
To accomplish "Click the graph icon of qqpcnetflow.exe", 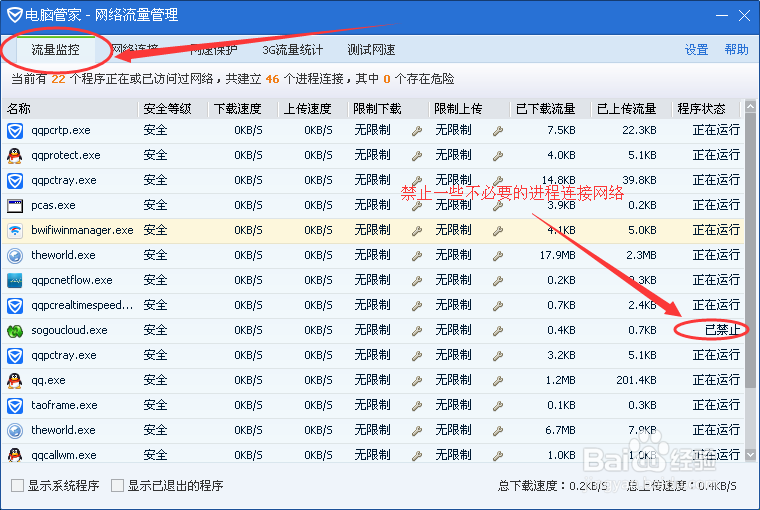I will pos(15,281).
